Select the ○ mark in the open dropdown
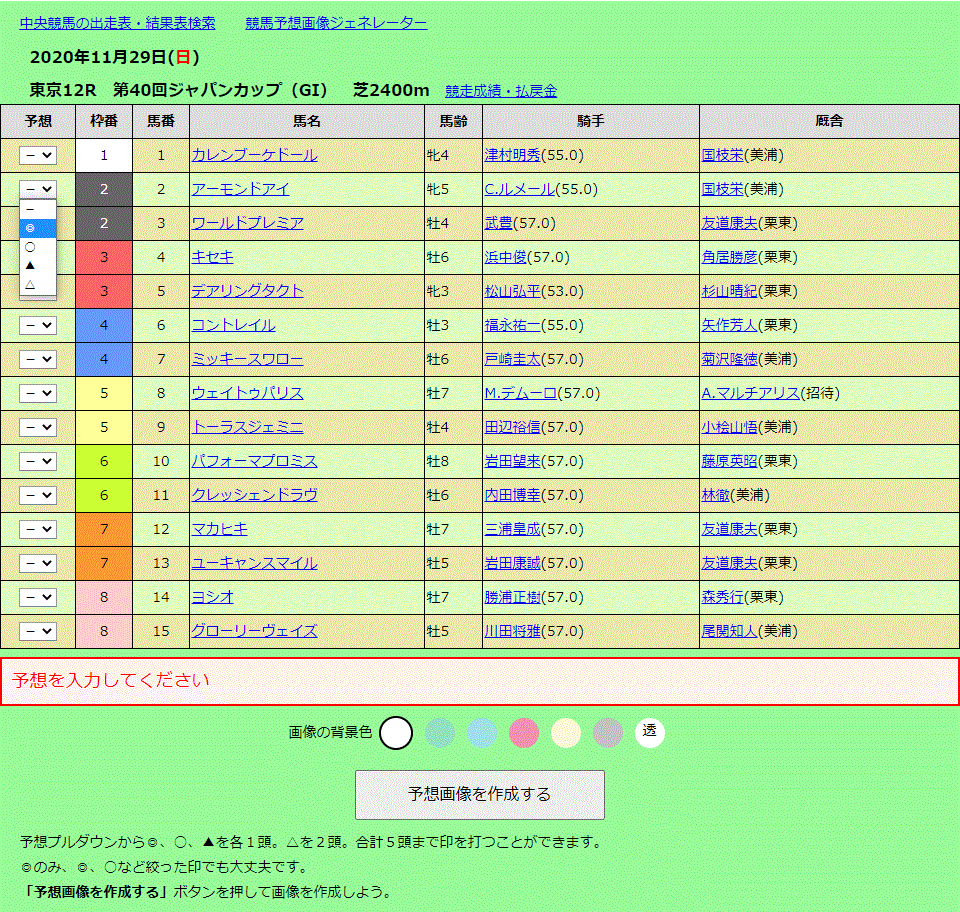Viewport: 960px width, 912px height. click(x=30, y=248)
